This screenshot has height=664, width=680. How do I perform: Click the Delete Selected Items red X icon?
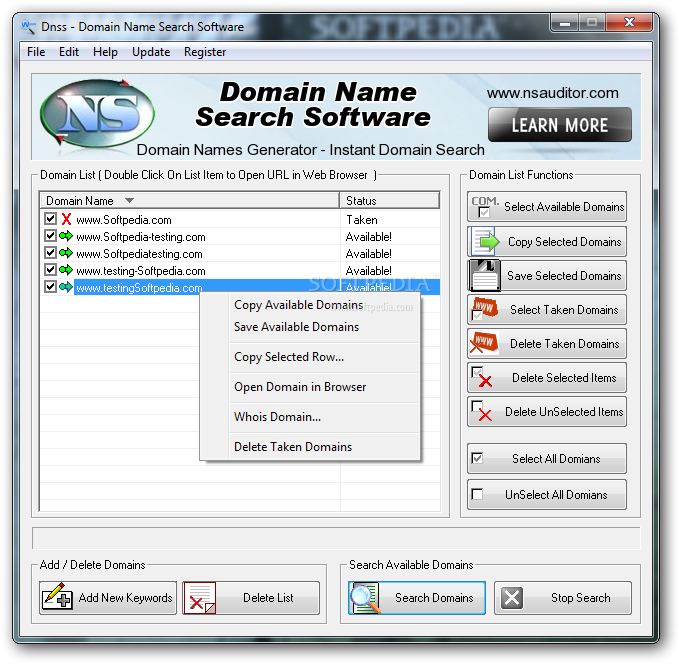pos(481,377)
